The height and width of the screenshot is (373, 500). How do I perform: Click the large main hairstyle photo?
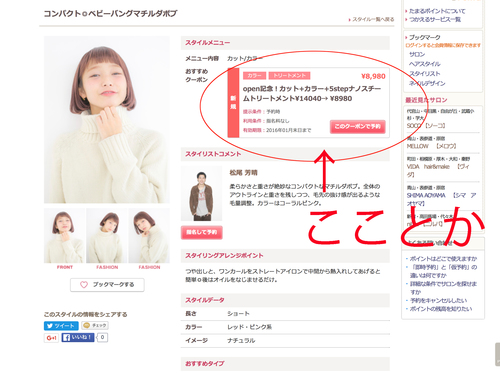point(107,120)
